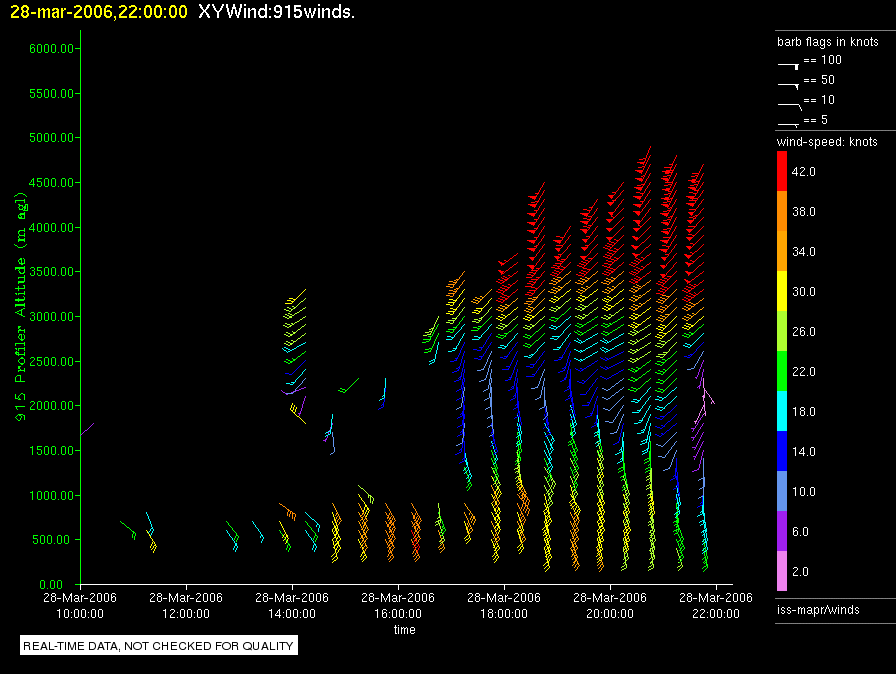
Task: Pick the green 22.0 knots color swatch
Action: 783,372
